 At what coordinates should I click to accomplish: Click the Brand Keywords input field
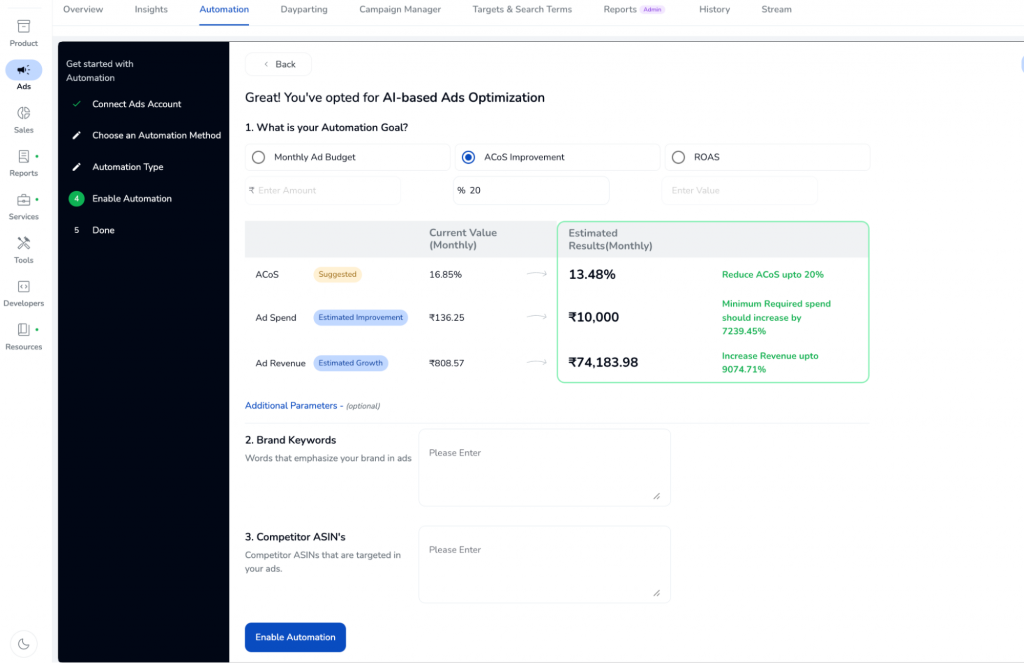(x=544, y=465)
